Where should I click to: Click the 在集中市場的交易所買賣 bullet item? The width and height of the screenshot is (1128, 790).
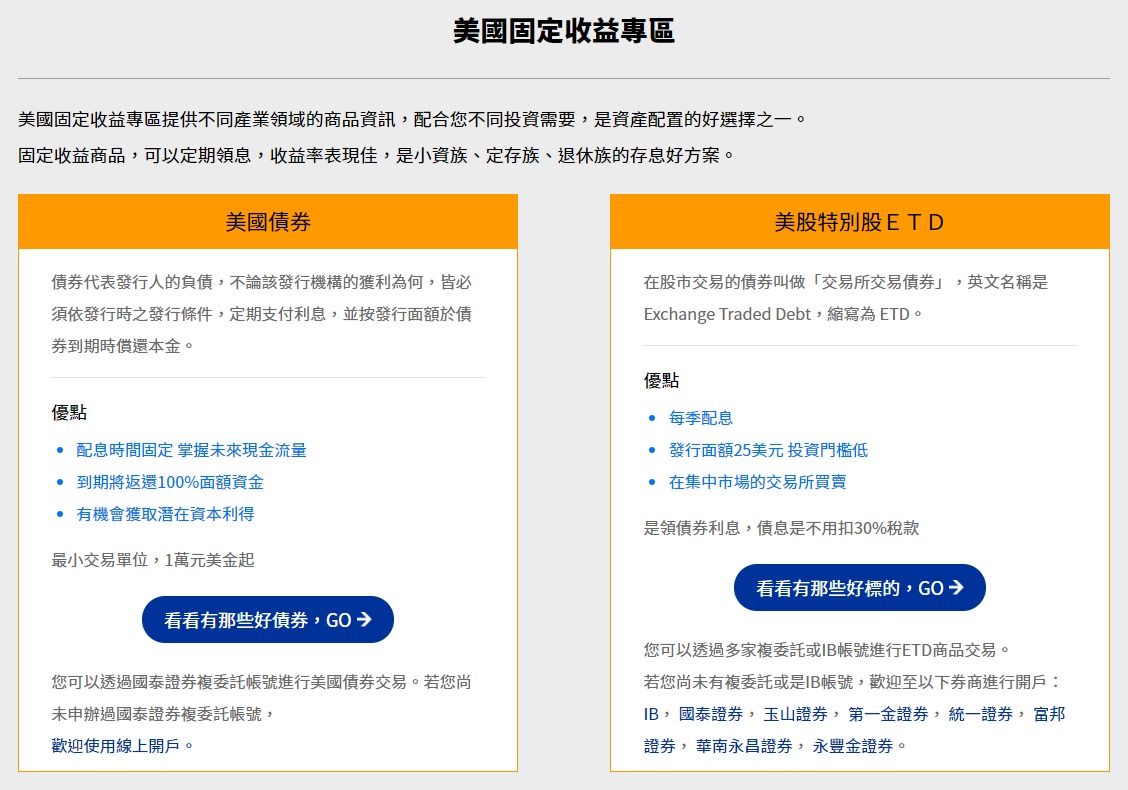coord(757,482)
